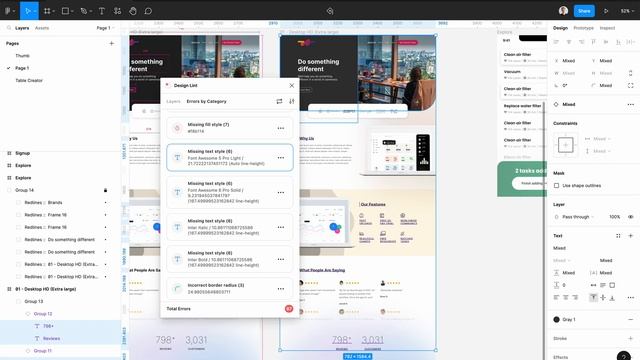Toggle layer visibility eye icon
The height and width of the screenshot is (360, 640).
point(630,217)
